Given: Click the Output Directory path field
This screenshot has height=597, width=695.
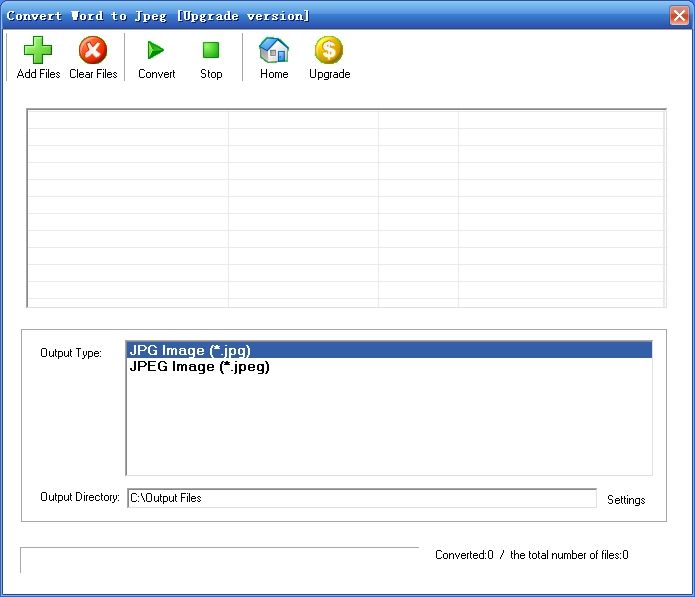Looking at the screenshot, I should point(362,498).
